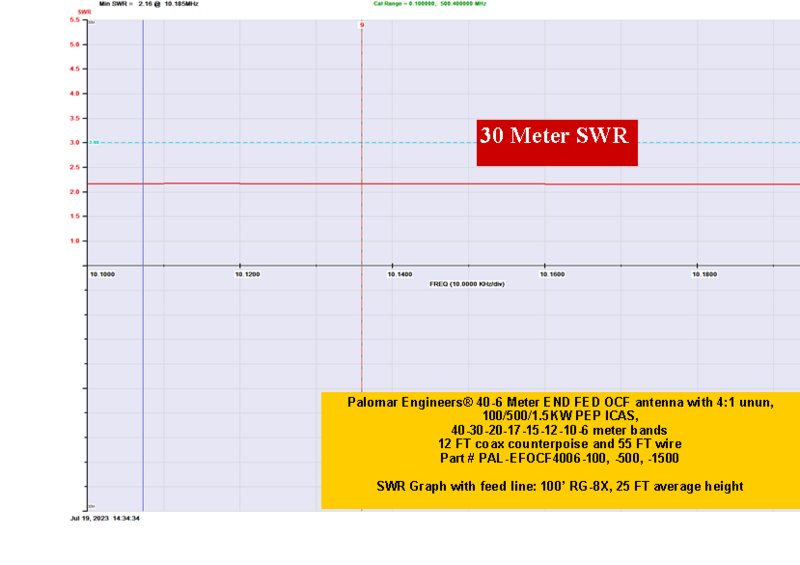Screen dimensions: 800x565
Task: Click the Jul 19, 2023 timestamp
Action: pos(105,518)
